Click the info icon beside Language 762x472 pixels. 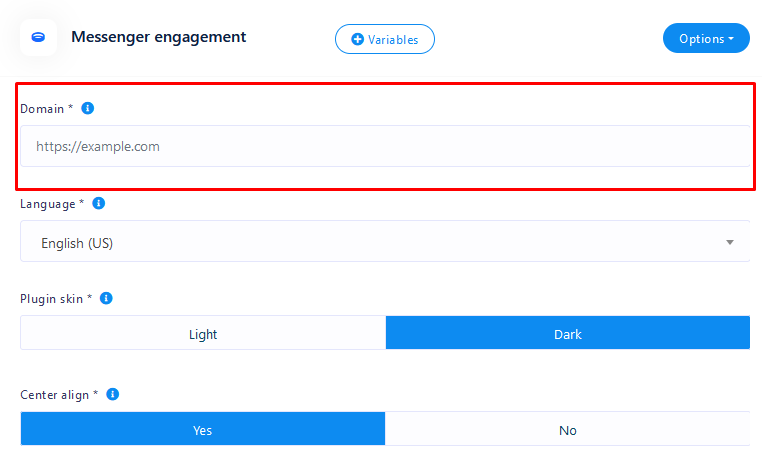[98, 203]
